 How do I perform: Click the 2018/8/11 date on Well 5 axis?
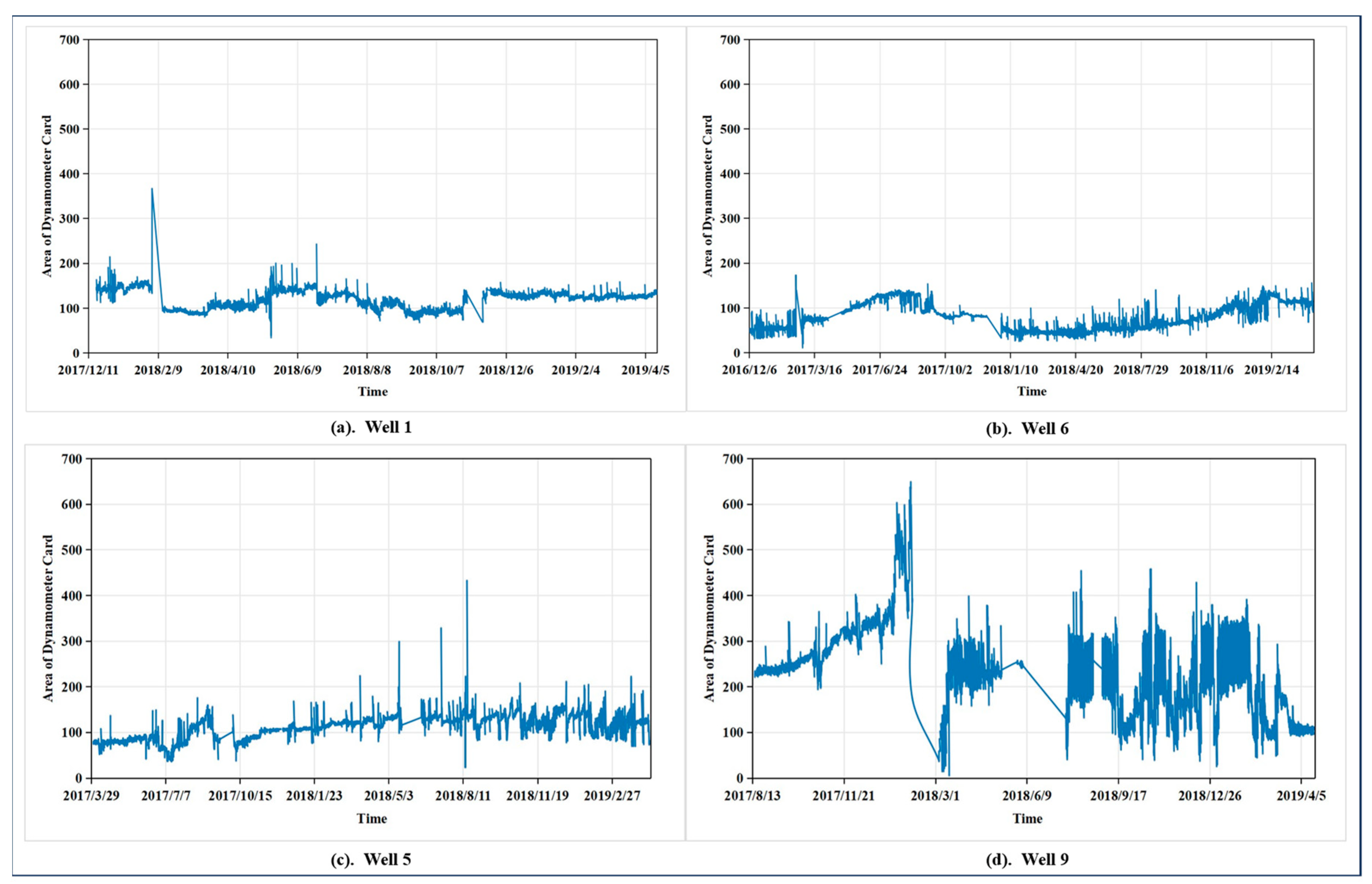pyautogui.click(x=463, y=796)
